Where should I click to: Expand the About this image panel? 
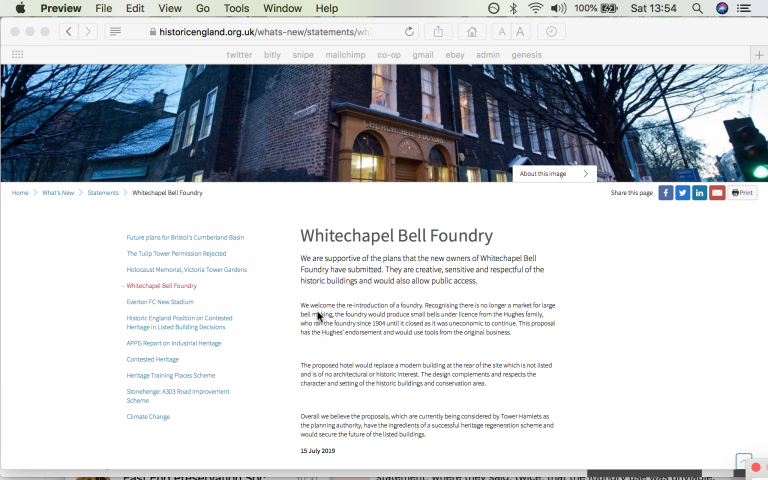click(554, 174)
